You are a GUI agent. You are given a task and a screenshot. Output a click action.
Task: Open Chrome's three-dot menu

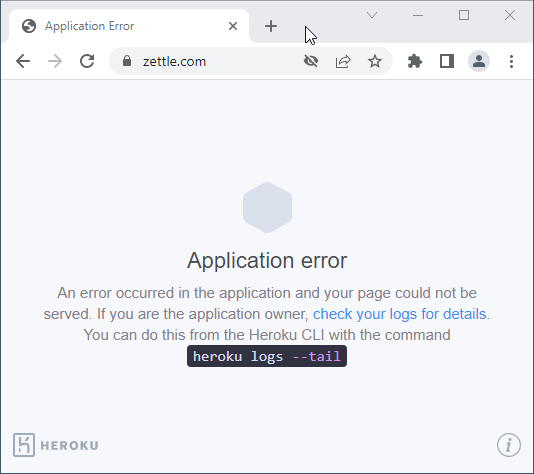point(511,61)
